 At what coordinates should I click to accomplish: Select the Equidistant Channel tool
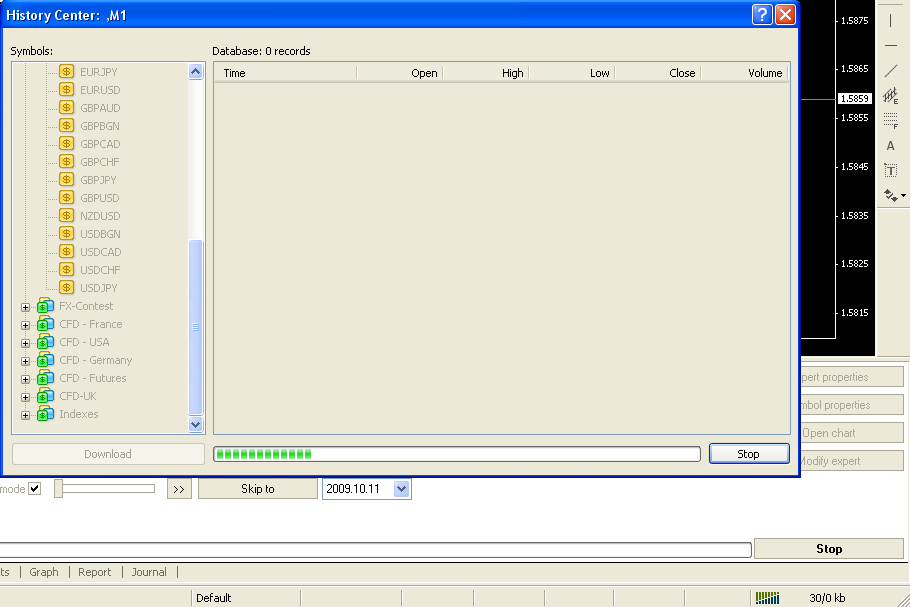(x=891, y=96)
